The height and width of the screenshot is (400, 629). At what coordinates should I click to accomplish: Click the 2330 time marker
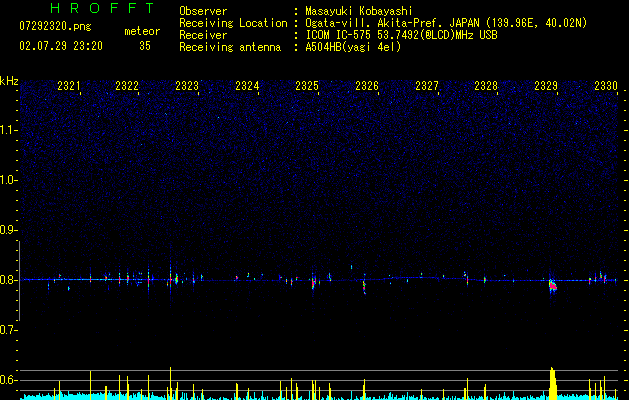tap(606, 86)
